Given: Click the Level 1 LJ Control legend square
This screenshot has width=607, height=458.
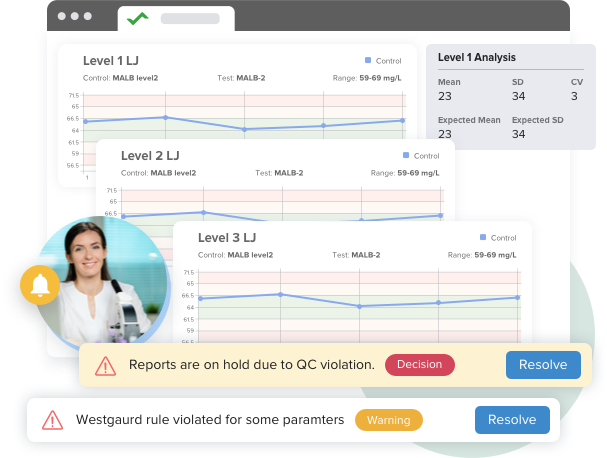Looking at the screenshot, I should tap(369, 61).
